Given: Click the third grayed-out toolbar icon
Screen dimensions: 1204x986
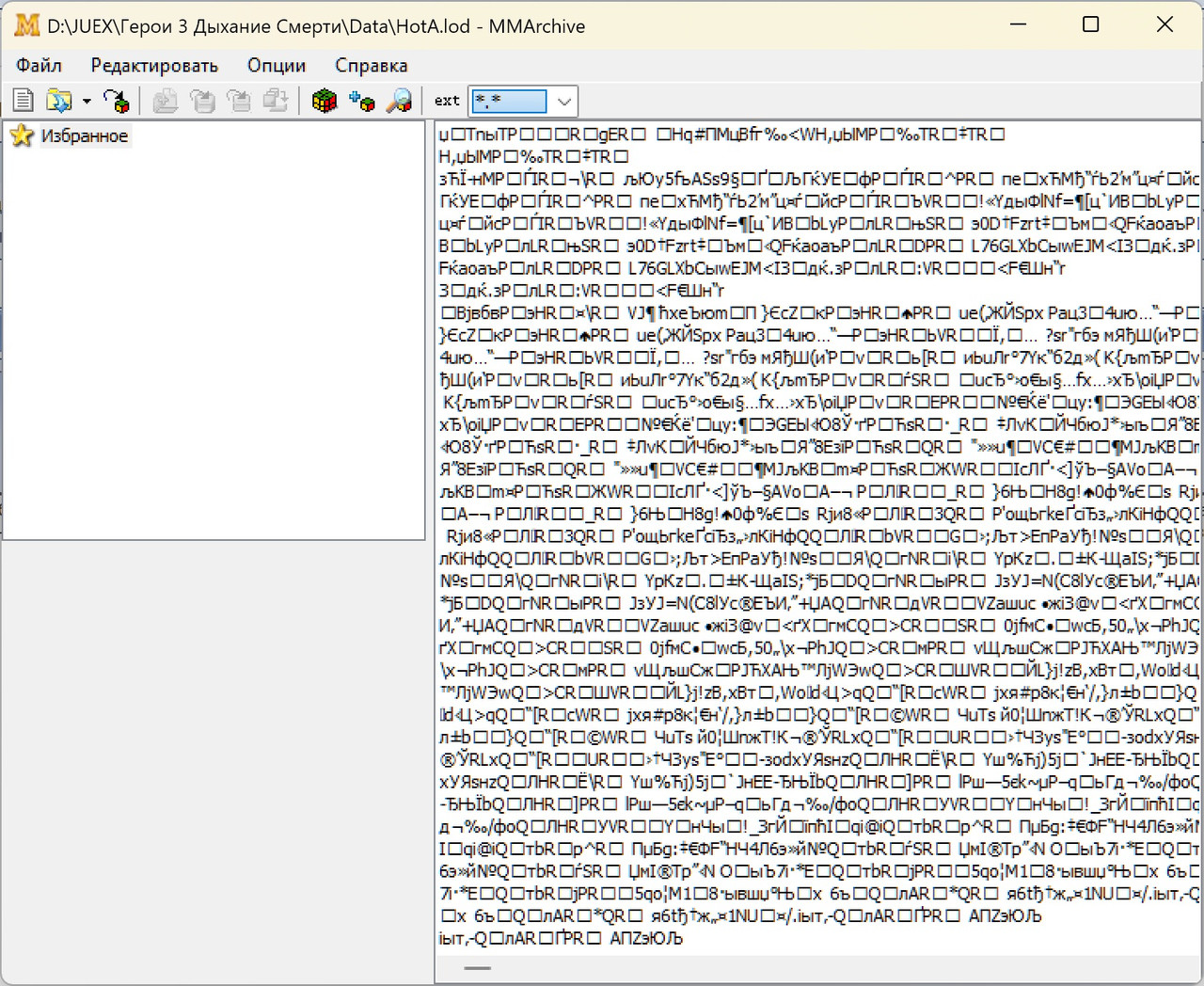Looking at the screenshot, I should point(239,100).
